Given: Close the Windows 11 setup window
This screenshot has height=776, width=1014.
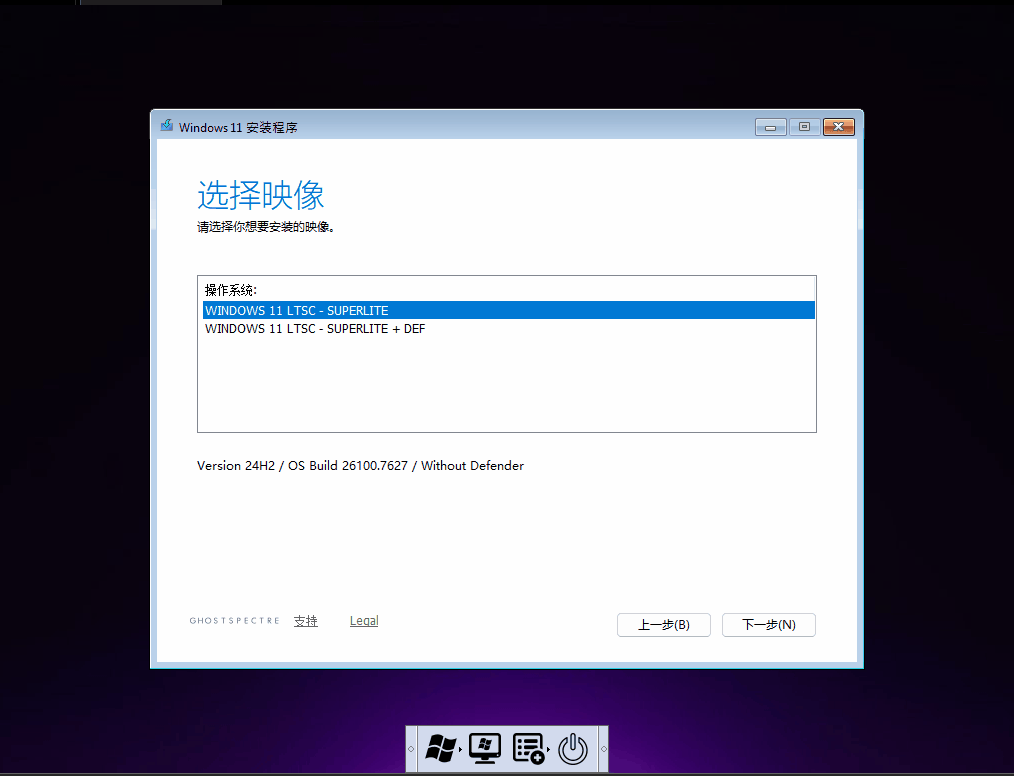Looking at the screenshot, I should tap(839, 127).
